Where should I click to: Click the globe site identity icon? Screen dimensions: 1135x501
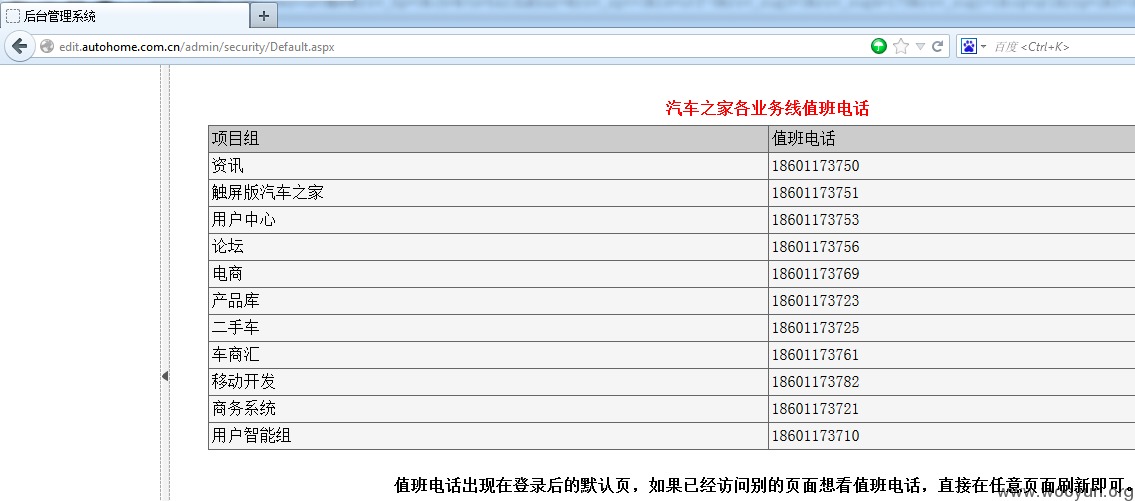tap(47, 47)
